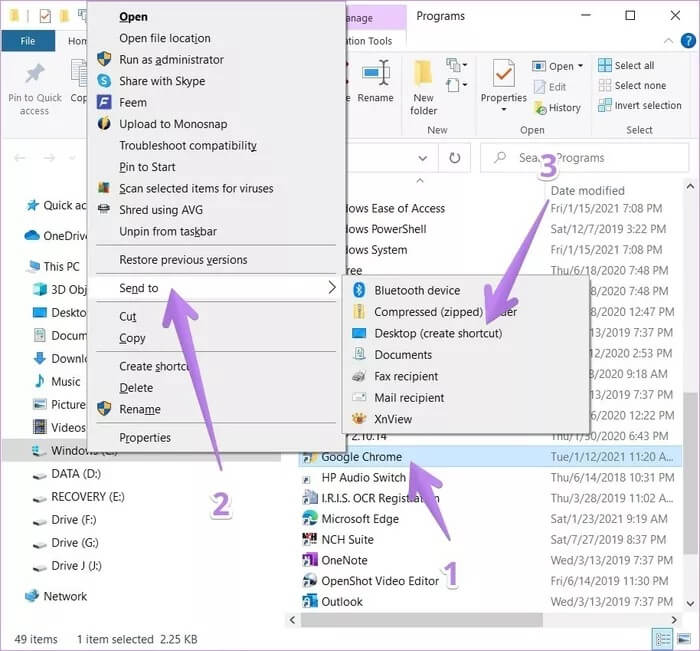Image resolution: width=700 pixels, height=651 pixels.
Task: Click the Compressed zipped folder icon
Action: click(x=359, y=312)
